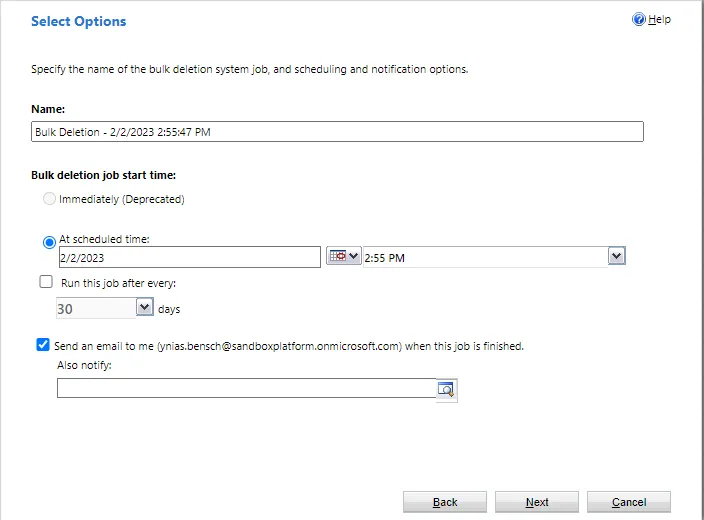Click the Name label
Screen dimensions: 704x520
point(48,109)
